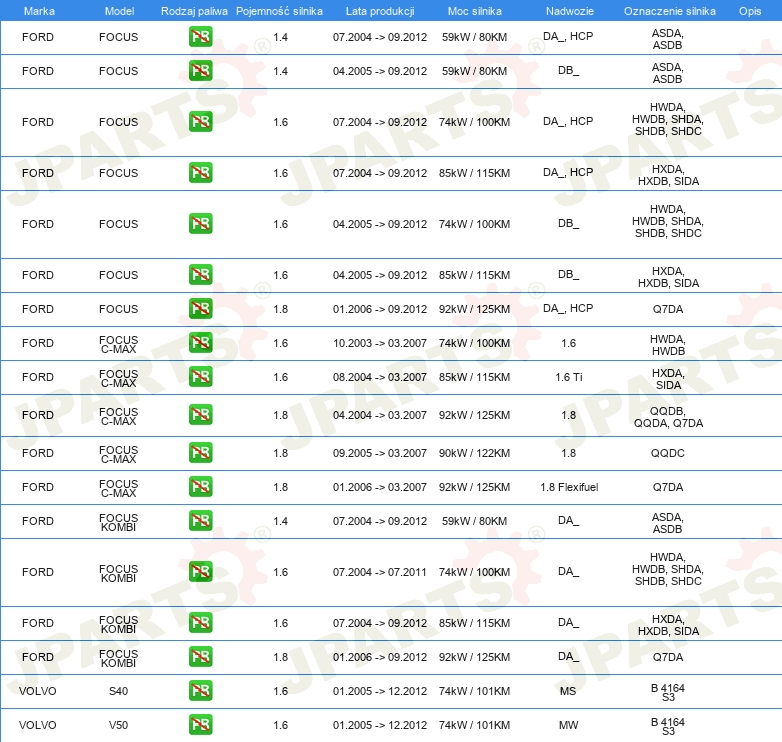Click petrol icon in Focus 1.4 DB_ row
Image resolution: width=782 pixels, height=742 pixels.
click(200, 71)
